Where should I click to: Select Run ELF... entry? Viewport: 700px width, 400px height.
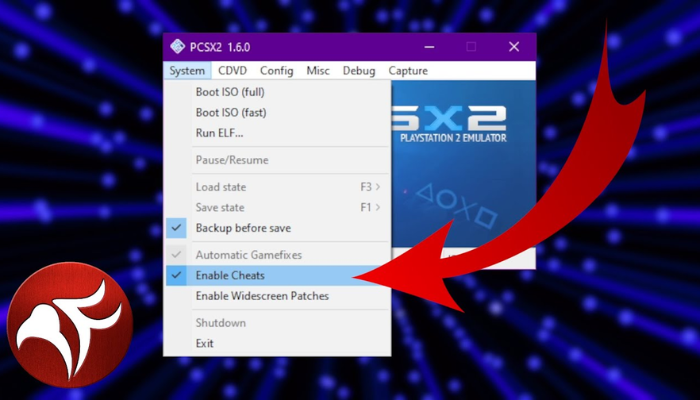277,133
